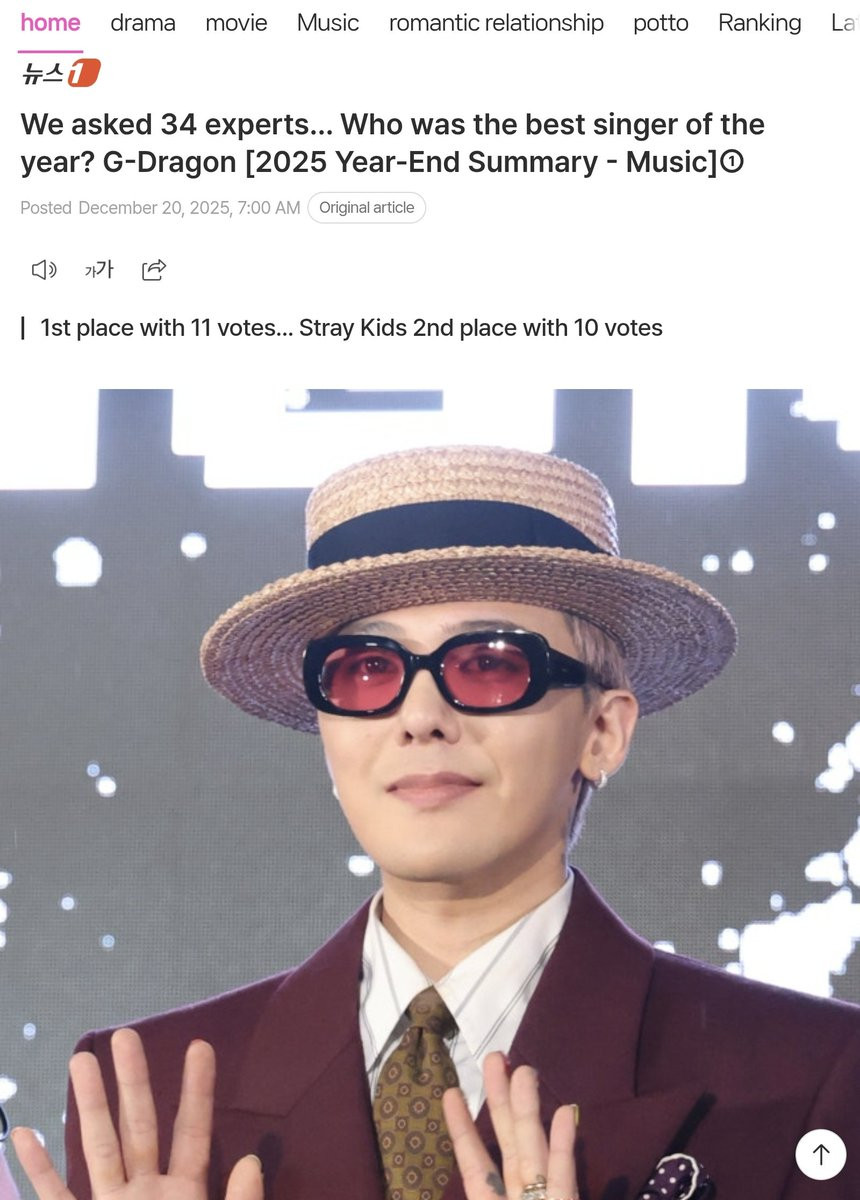
Task: Select the Music tab
Action: [328, 22]
